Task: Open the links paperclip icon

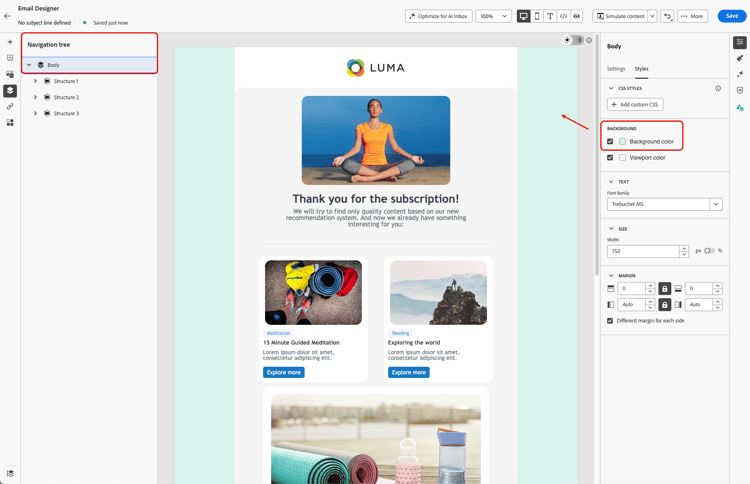Action: 10,107
